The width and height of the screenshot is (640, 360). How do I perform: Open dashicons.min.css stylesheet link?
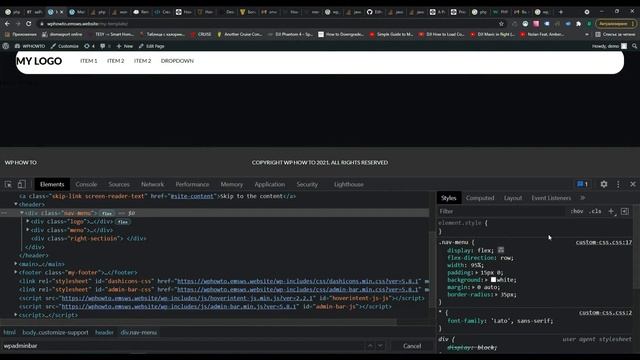click(298, 281)
